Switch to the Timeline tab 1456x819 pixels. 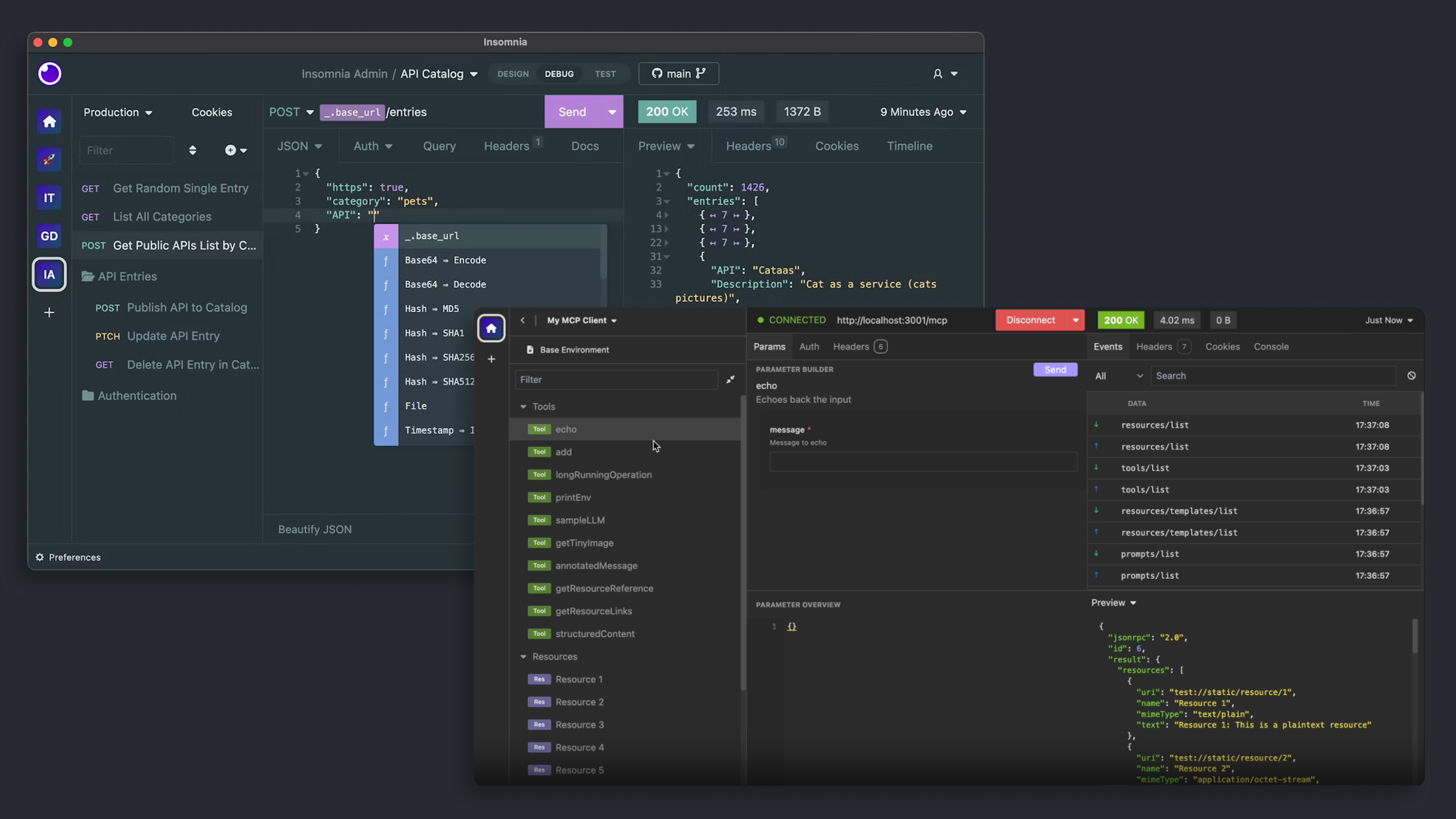[x=909, y=146]
